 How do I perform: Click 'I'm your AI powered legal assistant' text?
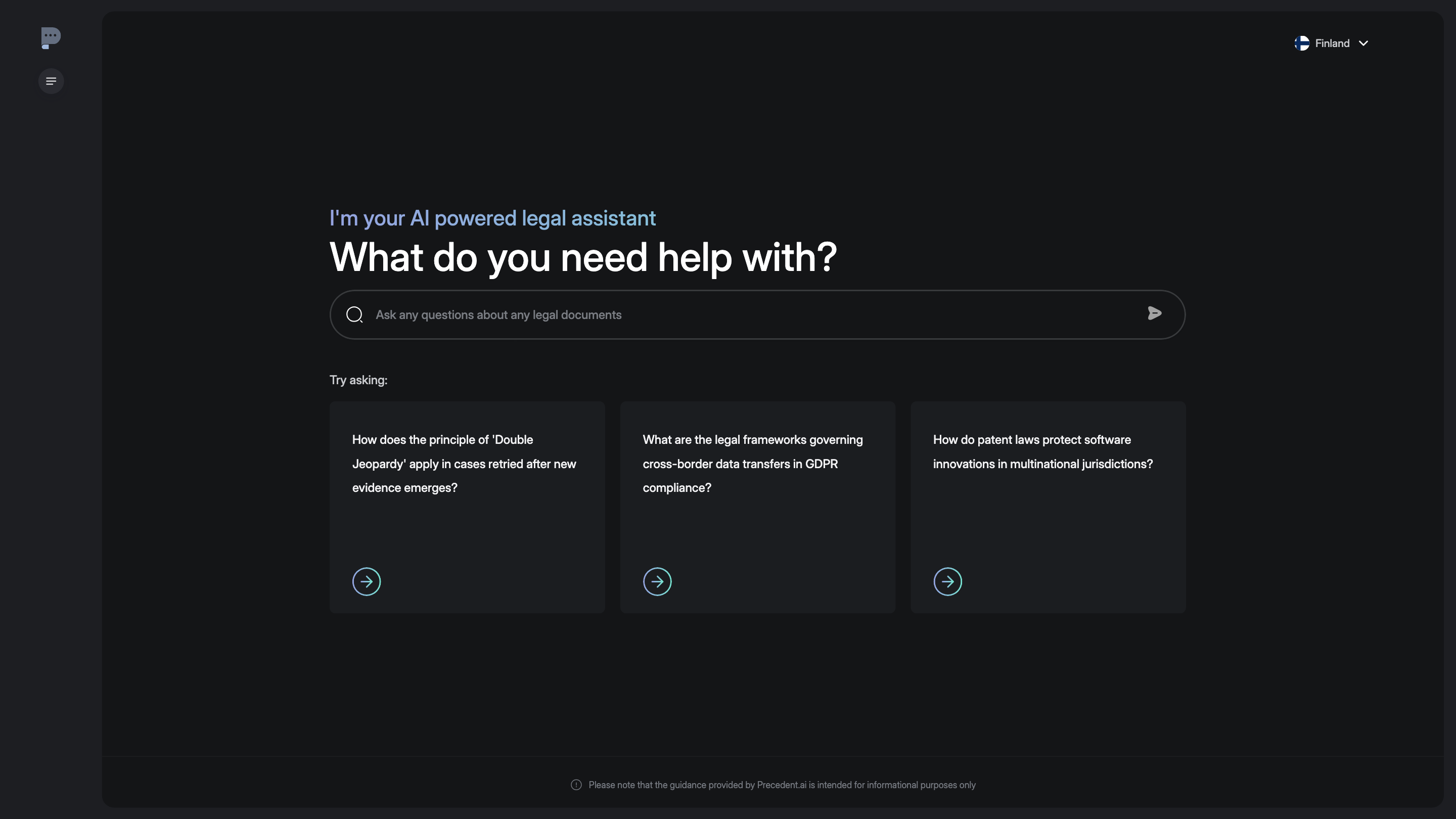click(x=492, y=218)
